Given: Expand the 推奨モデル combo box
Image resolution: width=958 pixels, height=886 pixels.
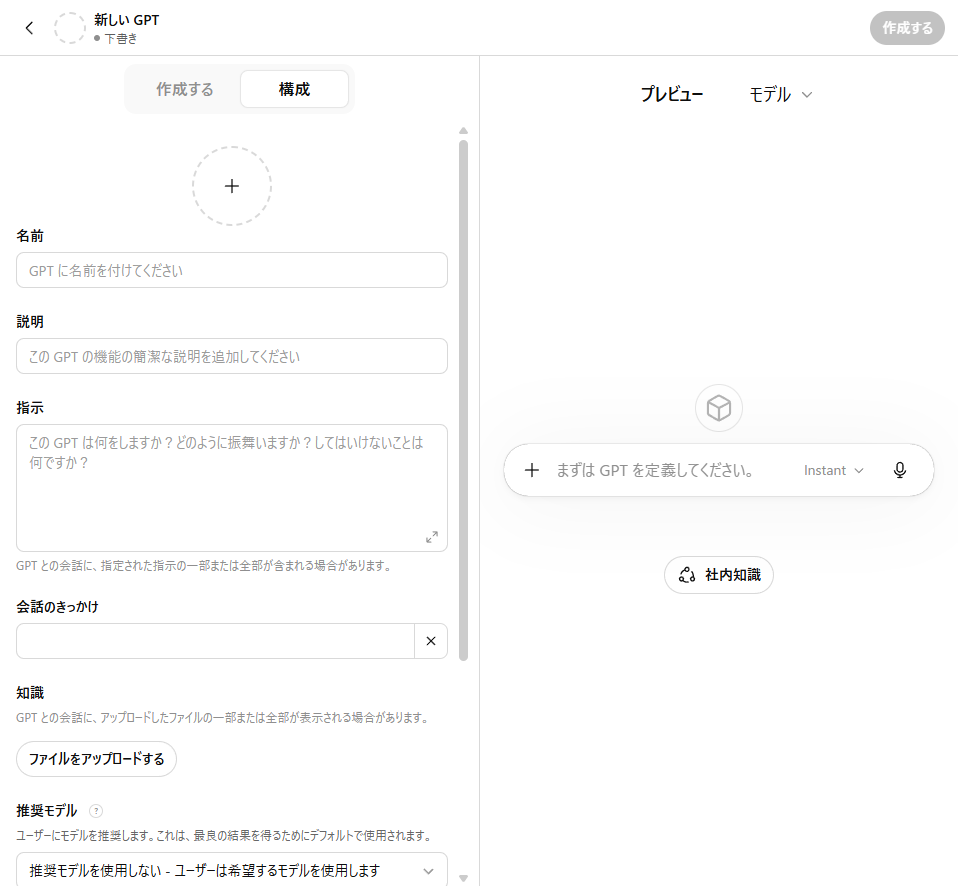Looking at the screenshot, I should [x=232, y=870].
